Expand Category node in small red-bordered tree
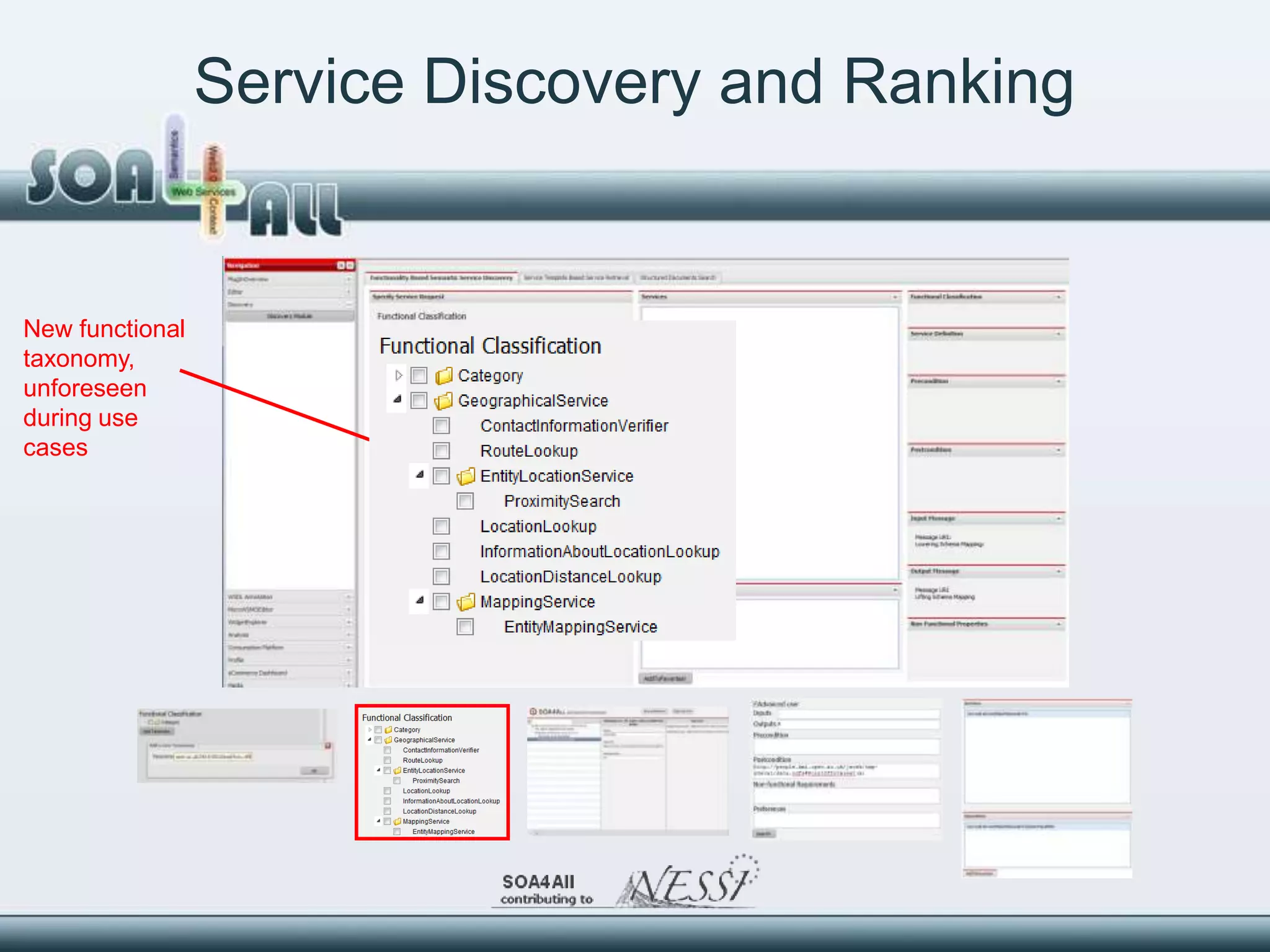The height and width of the screenshot is (952, 1270). [x=370, y=730]
